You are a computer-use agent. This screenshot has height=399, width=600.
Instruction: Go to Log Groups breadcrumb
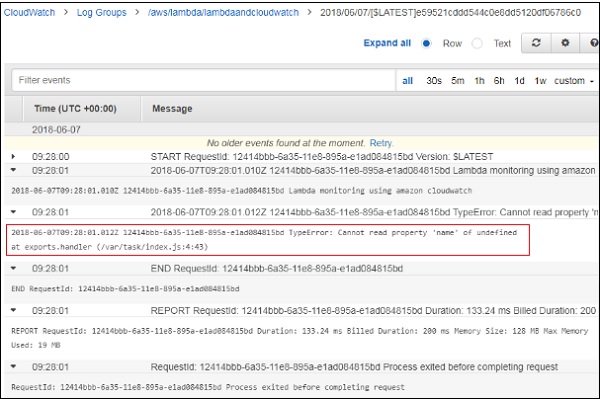pos(101,13)
